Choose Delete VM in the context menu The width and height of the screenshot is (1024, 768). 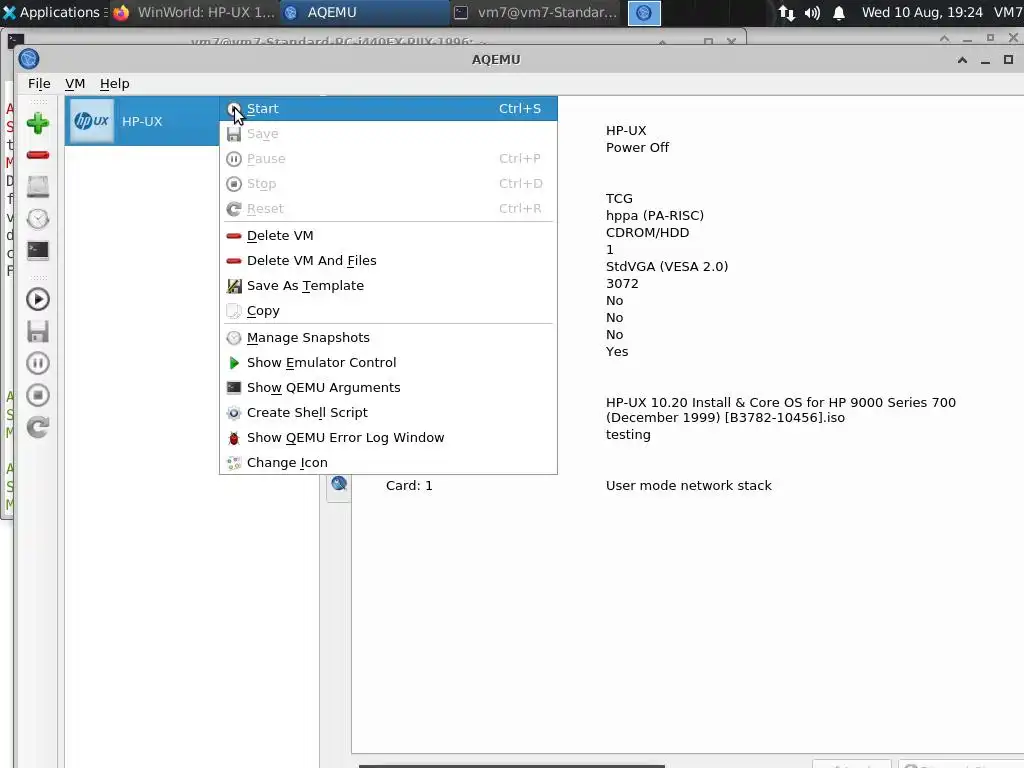click(389, 235)
